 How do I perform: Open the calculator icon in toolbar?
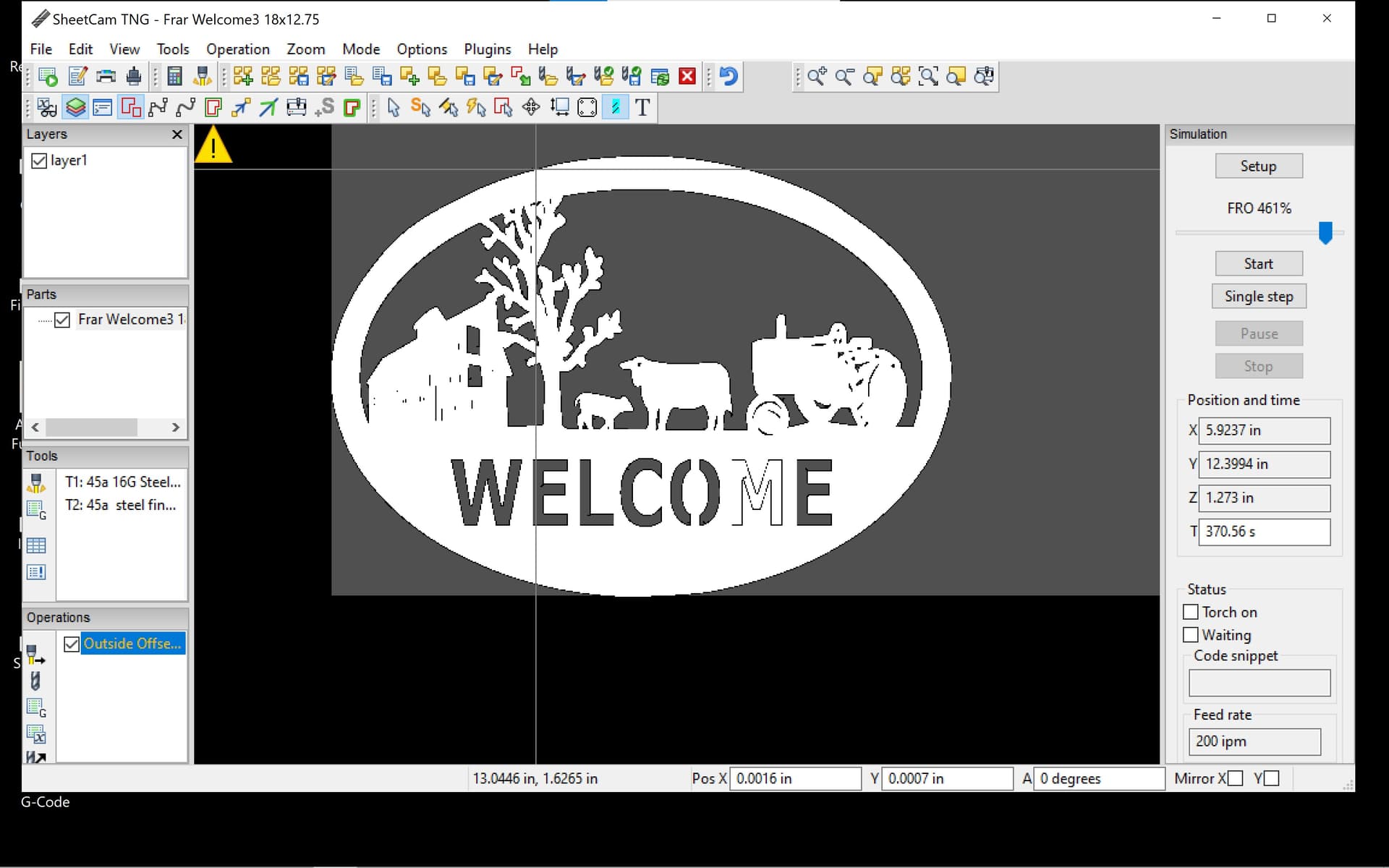[x=174, y=77]
